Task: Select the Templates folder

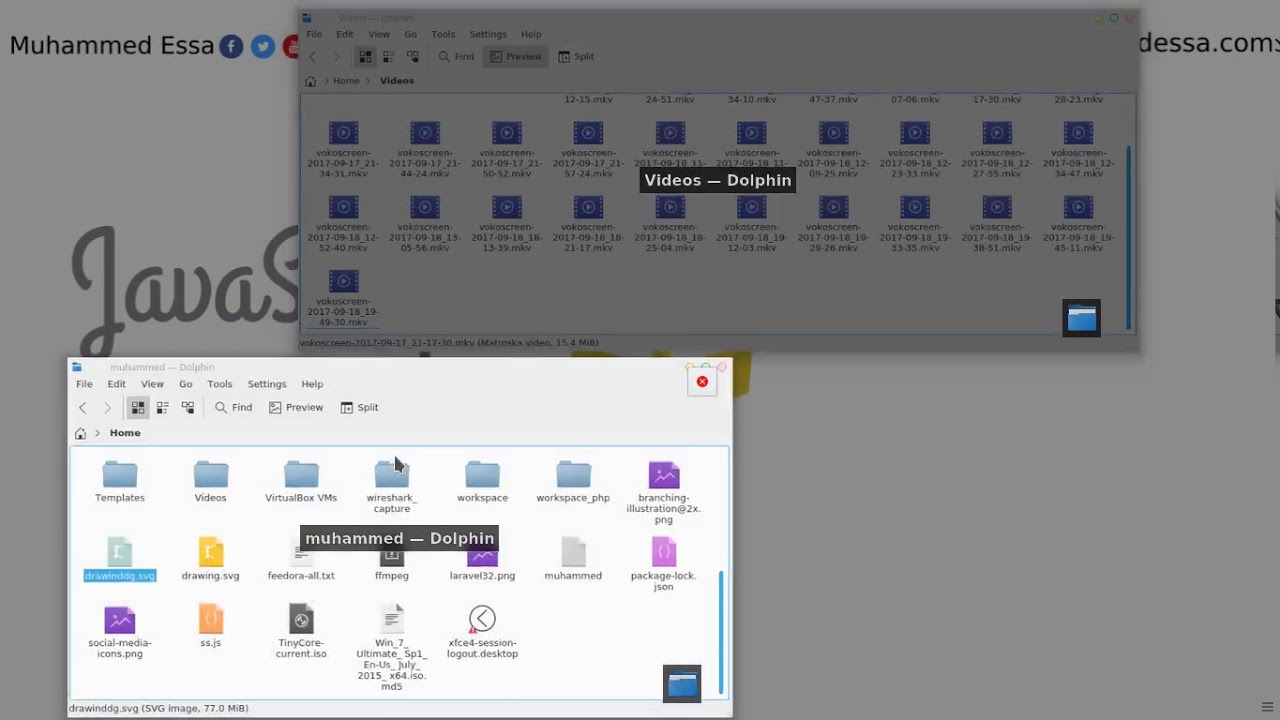Action: (x=120, y=481)
